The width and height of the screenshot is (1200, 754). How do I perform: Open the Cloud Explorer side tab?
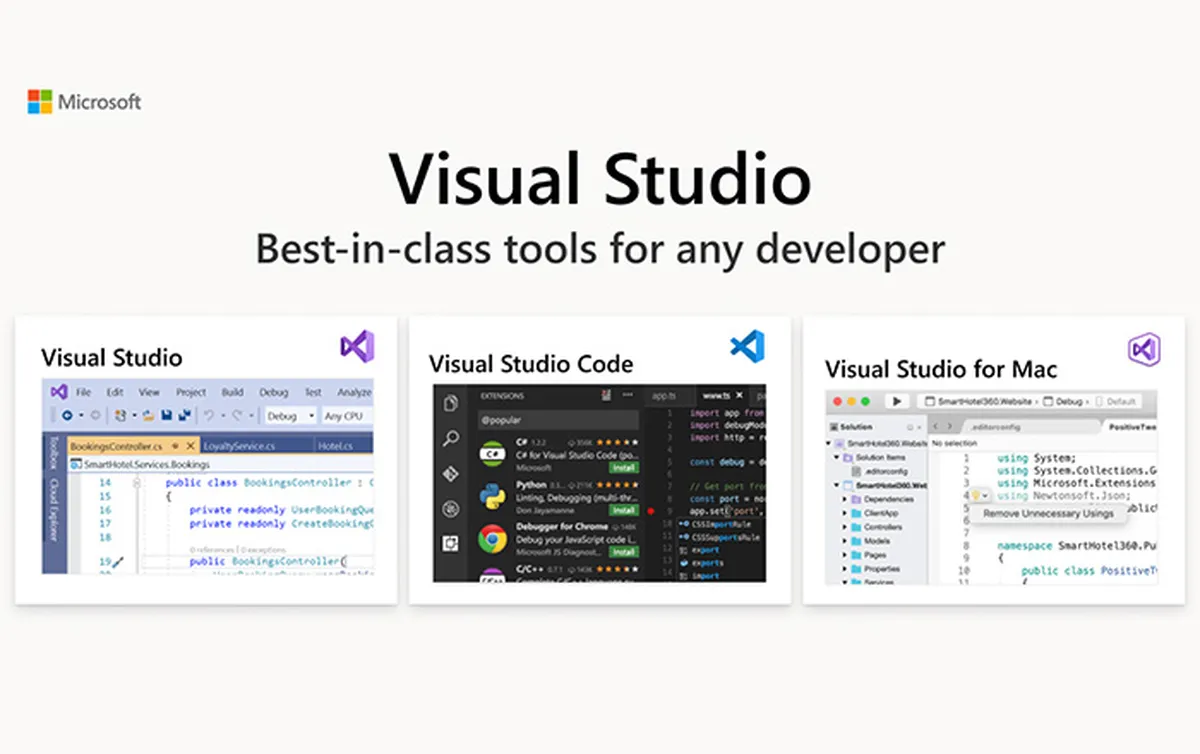pyautogui.click(x=54, y=510)
